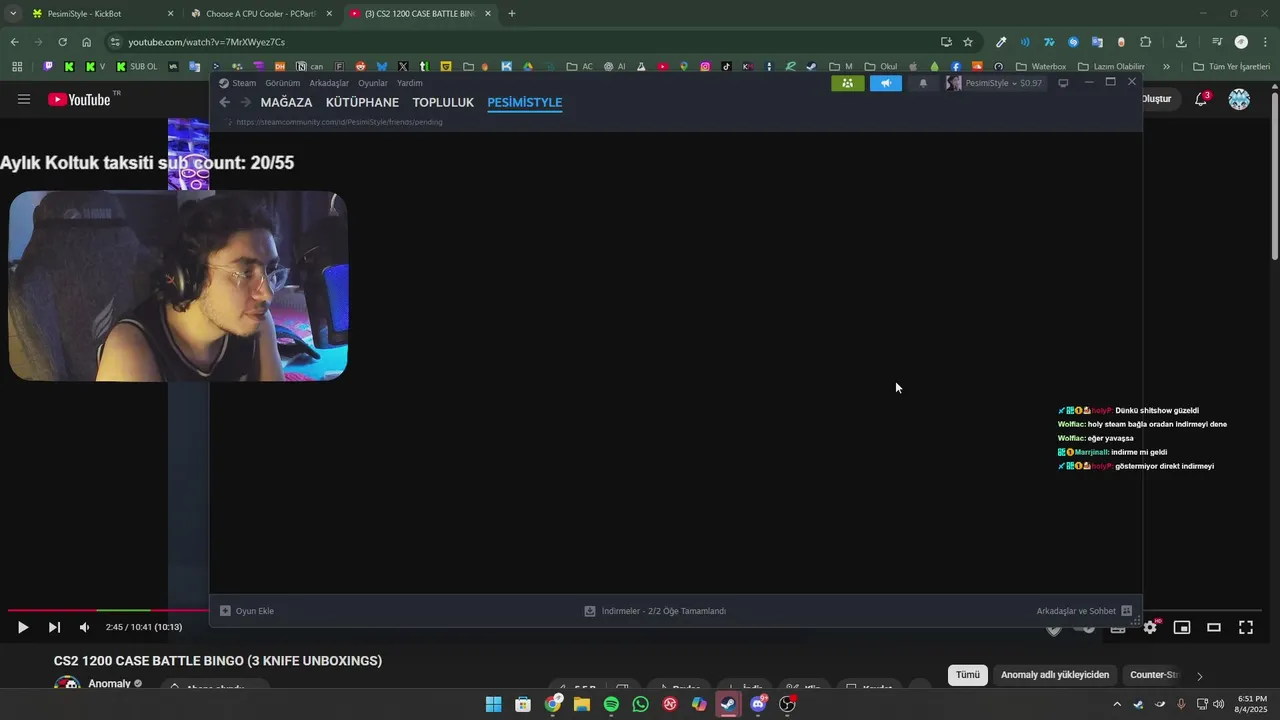Open the Görünüm menu in Steam
Screen dimensions: 1280x720
coord(282,83)
